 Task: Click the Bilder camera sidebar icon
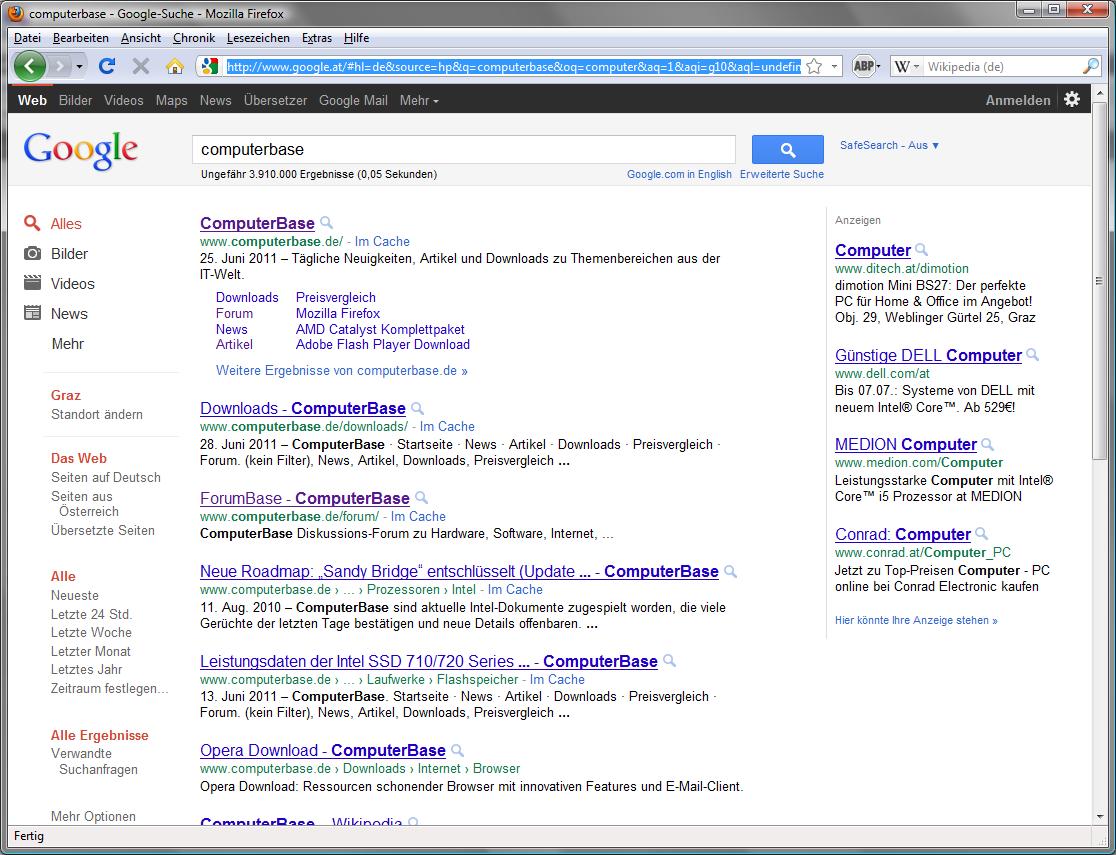pyautogui.click(x=32, y=253)
